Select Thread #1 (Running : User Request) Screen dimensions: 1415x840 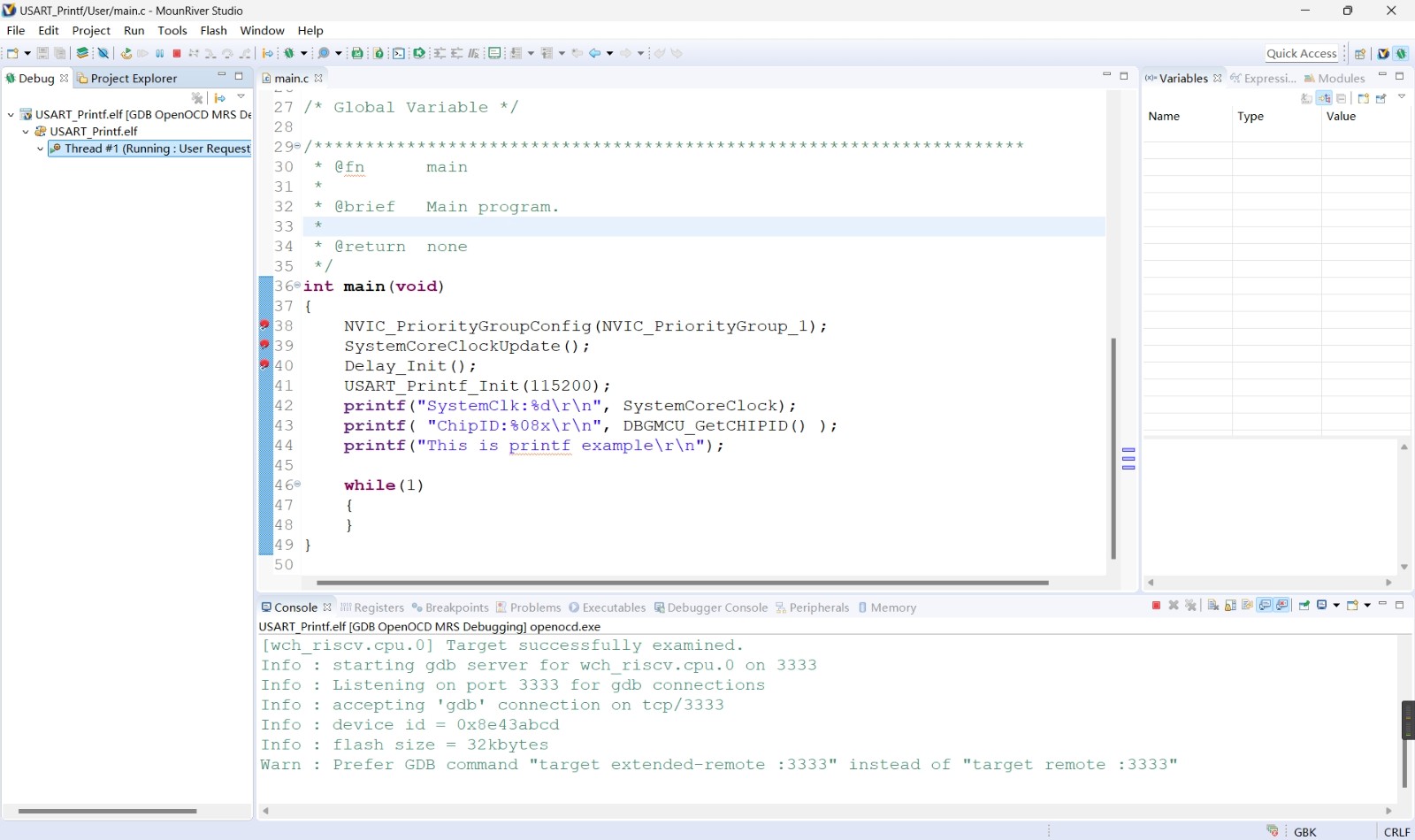pos(149,149)
